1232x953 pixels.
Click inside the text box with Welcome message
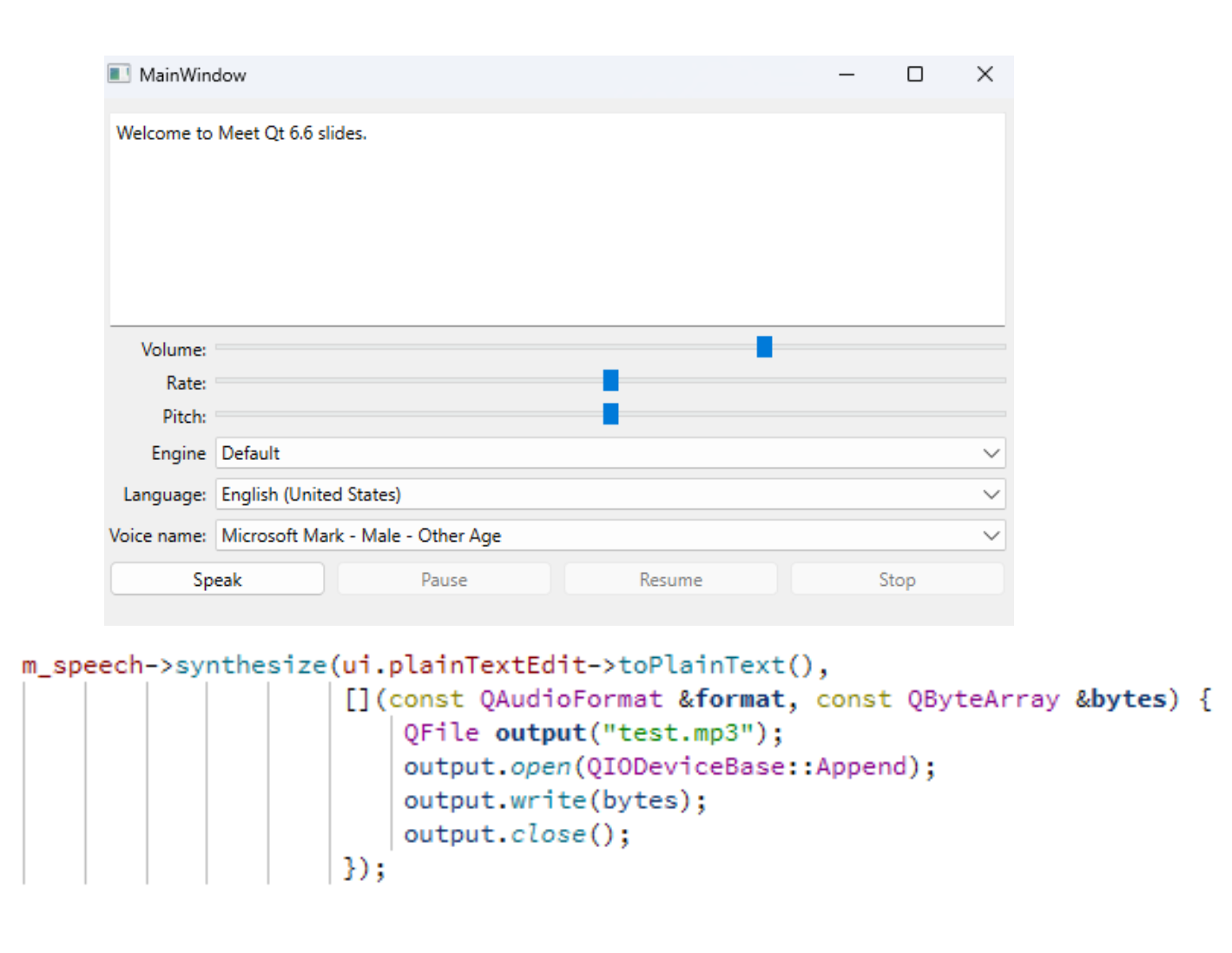point(557,220)
